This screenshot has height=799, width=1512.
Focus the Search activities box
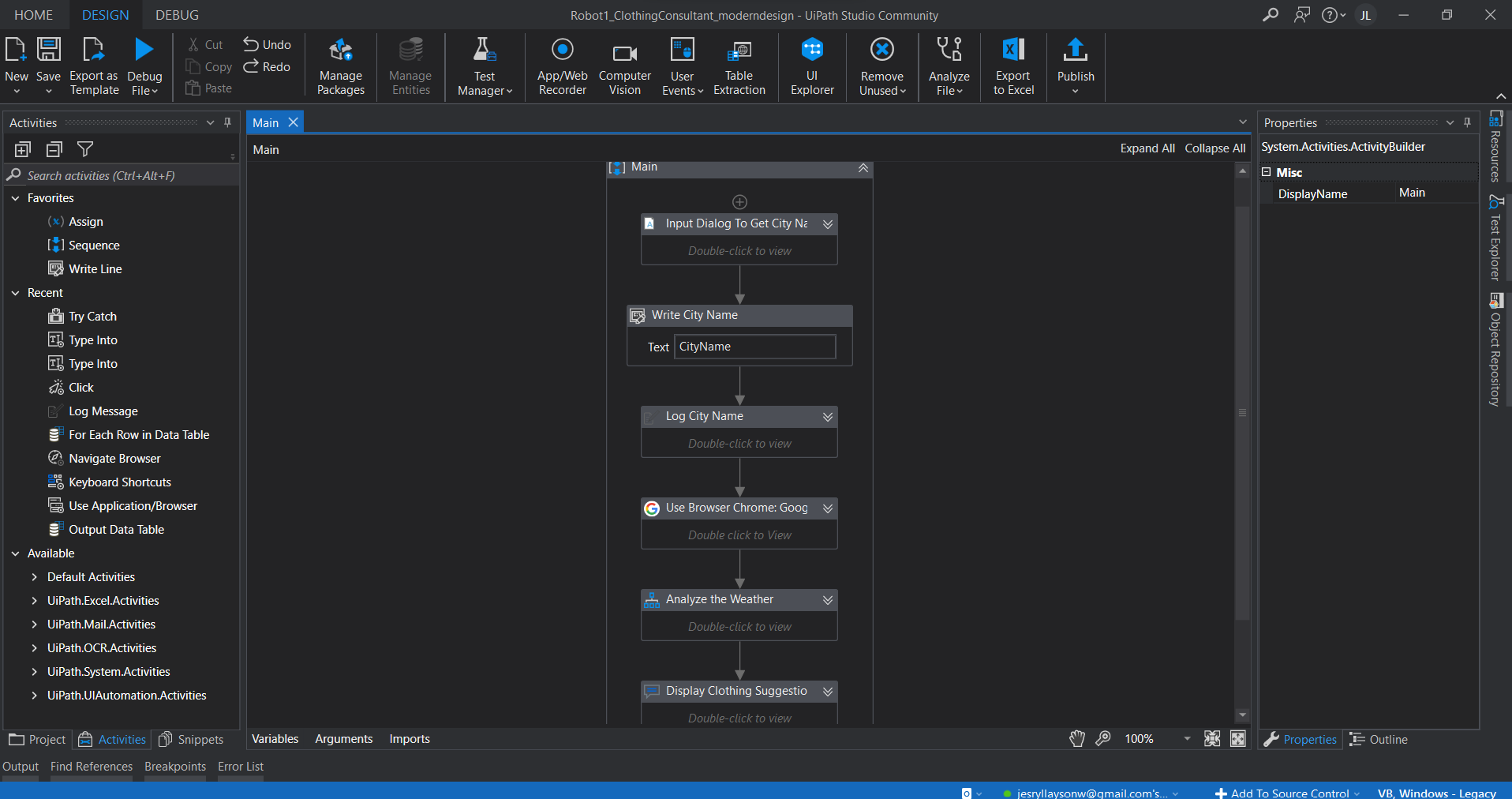[x=122, y=176]
